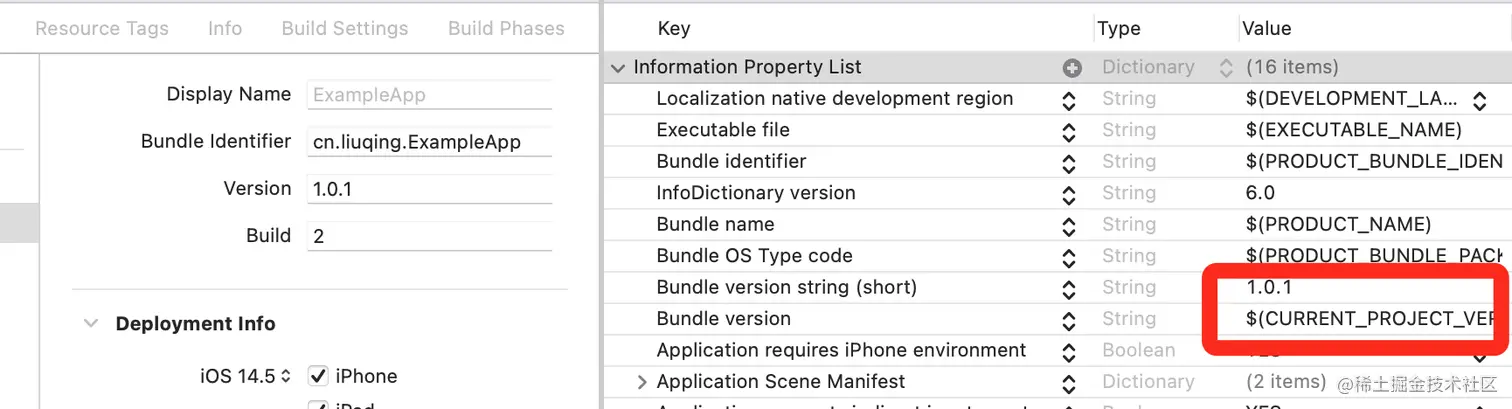This screenshot has height=409, width=1512.
Task: Select the Bundle version string (short) row
Action: pyautogui.click(x=786, y=288)
